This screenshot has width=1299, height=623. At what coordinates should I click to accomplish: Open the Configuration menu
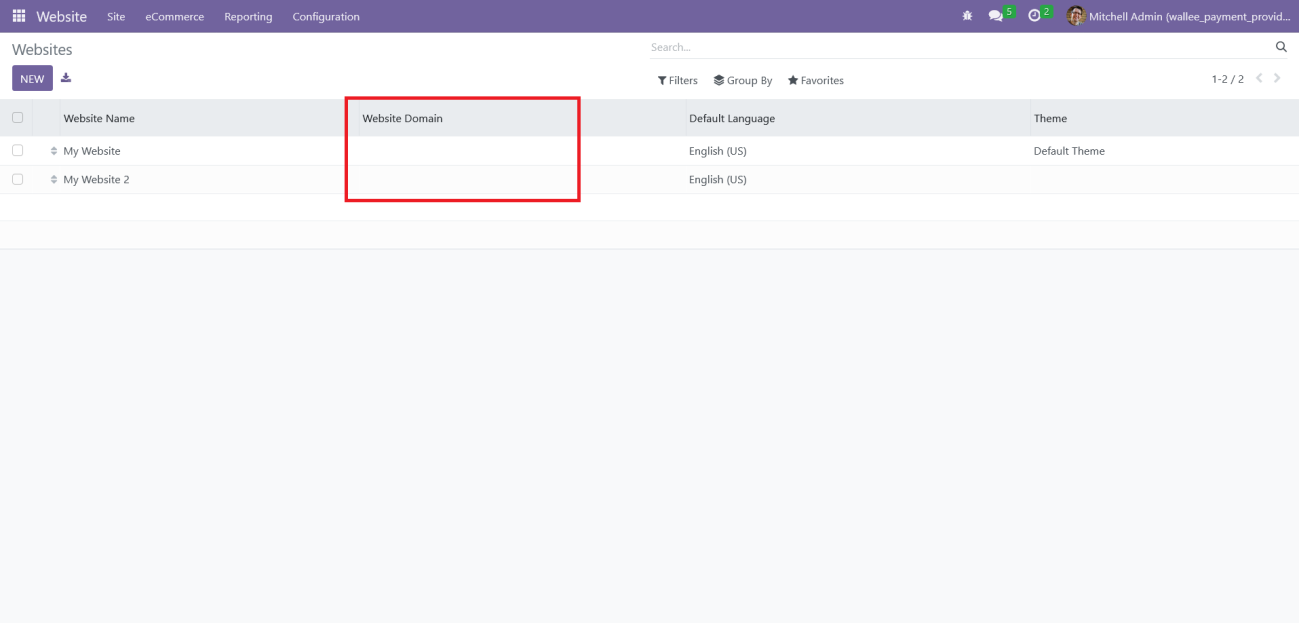tap(326, 17)
